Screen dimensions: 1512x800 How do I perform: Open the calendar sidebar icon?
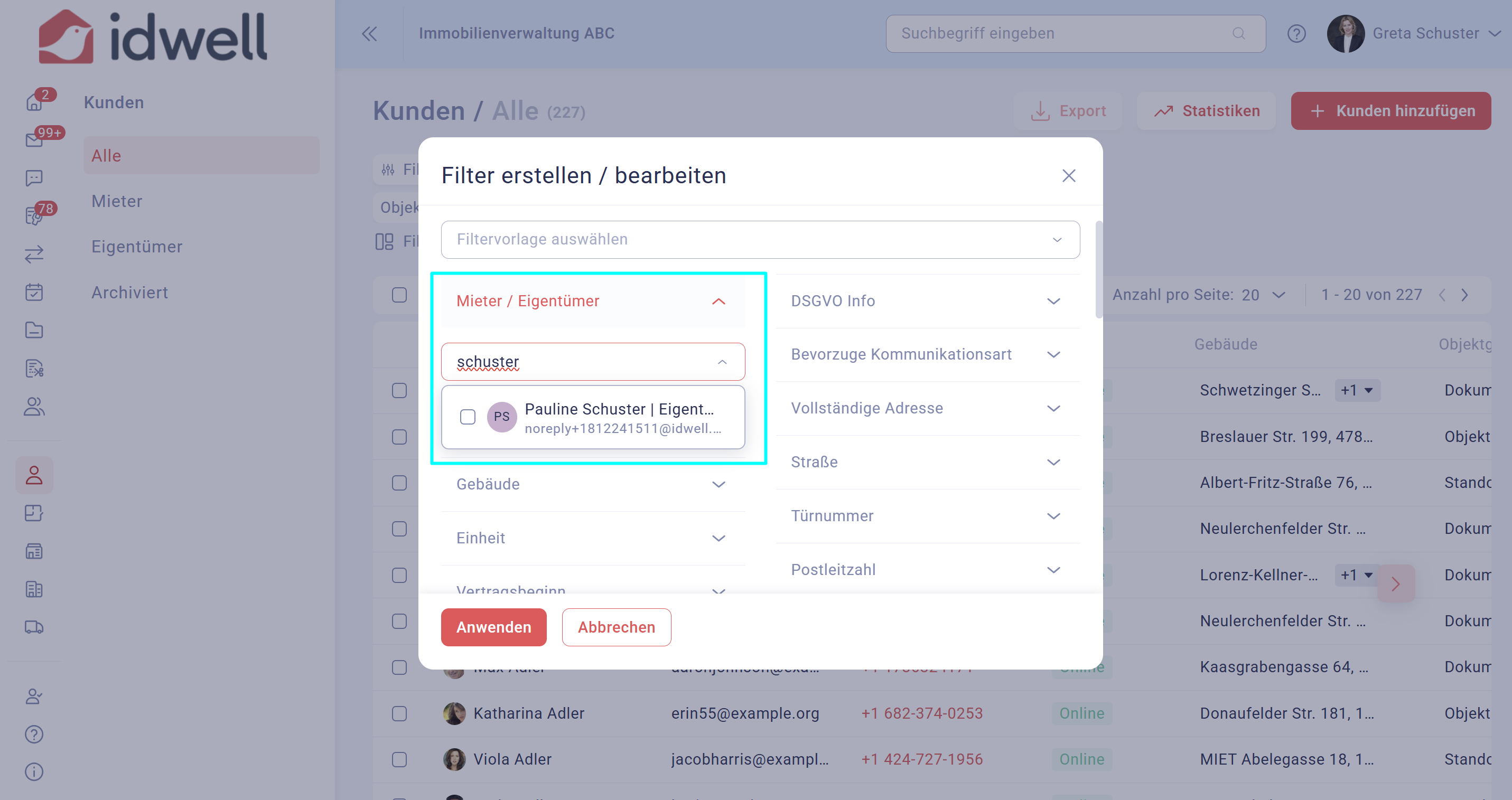[x=34, y=291]
